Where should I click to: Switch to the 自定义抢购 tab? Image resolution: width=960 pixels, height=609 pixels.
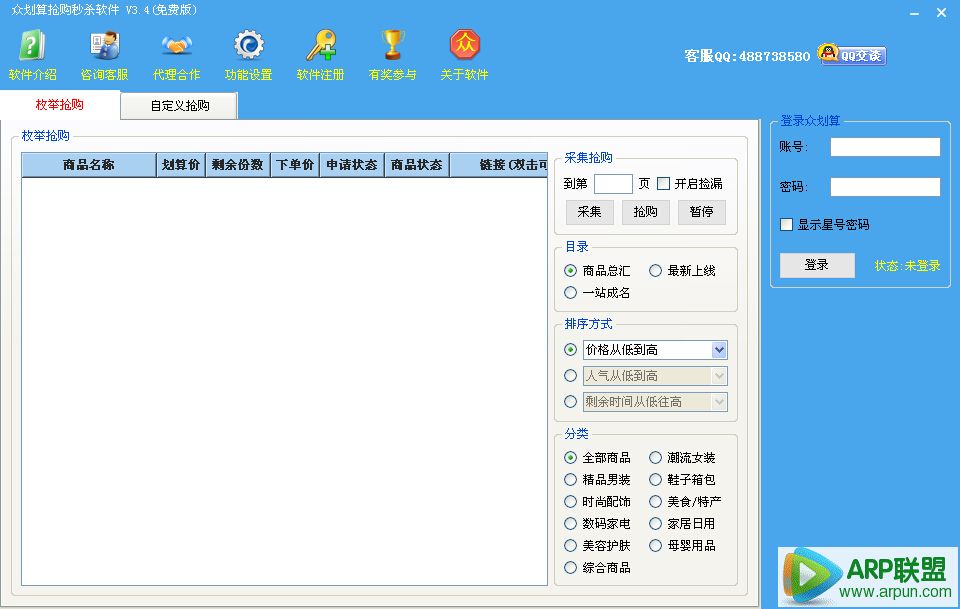(x=178, y=105)
